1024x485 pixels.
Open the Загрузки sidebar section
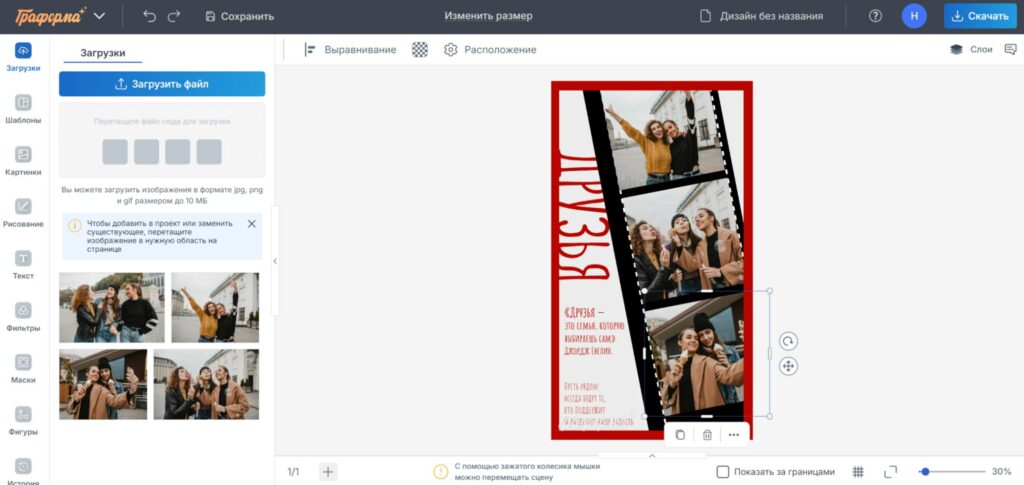tap(23, 57)
